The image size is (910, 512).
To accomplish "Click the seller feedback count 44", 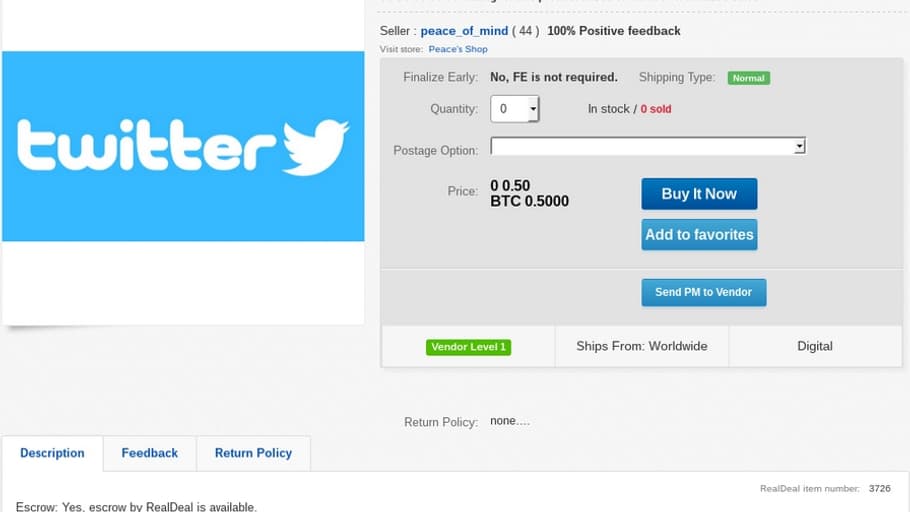I will pyautogui.click(x=525, y=31).
